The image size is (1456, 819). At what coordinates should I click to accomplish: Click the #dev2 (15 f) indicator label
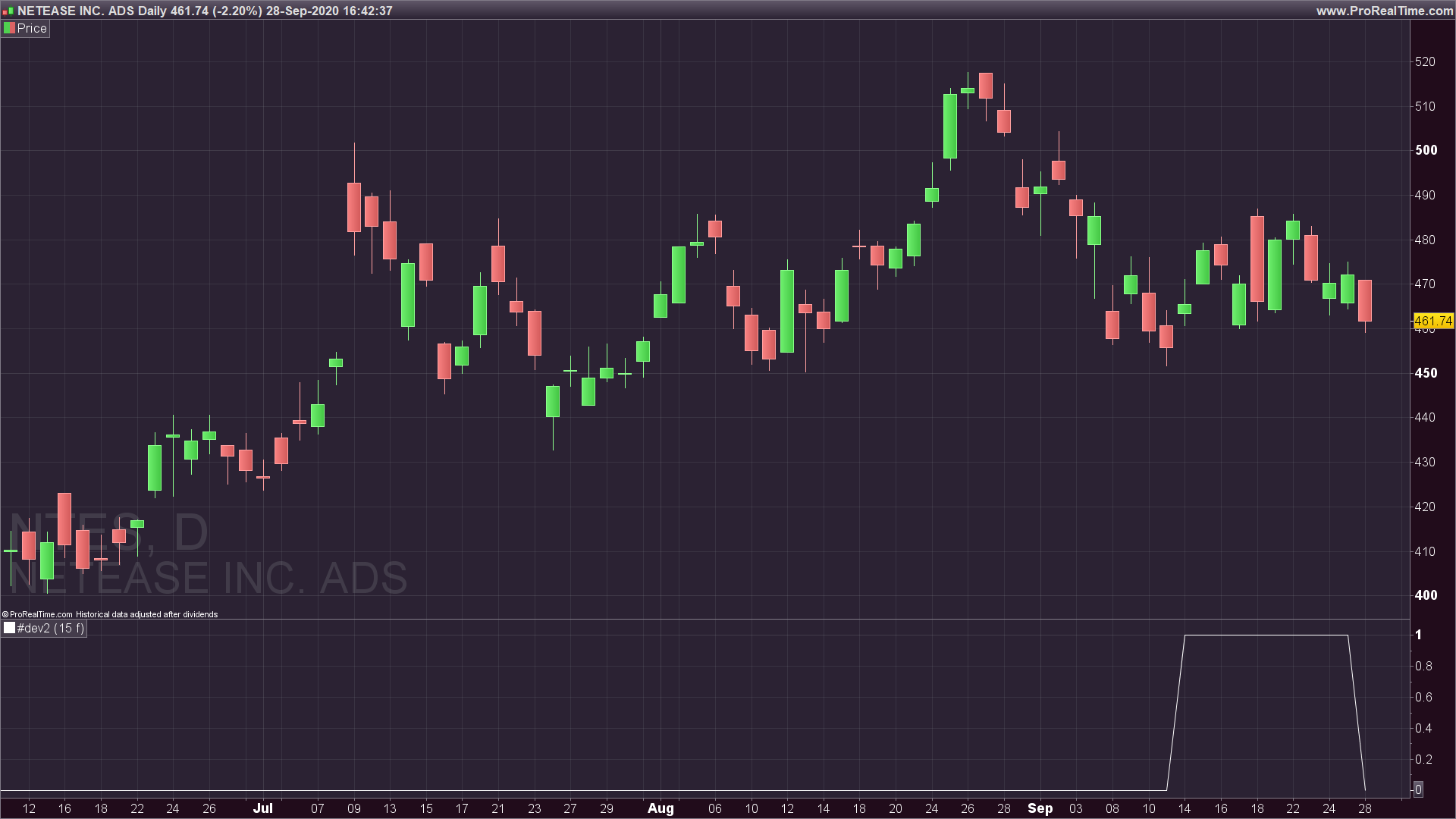tap(51, 628)
